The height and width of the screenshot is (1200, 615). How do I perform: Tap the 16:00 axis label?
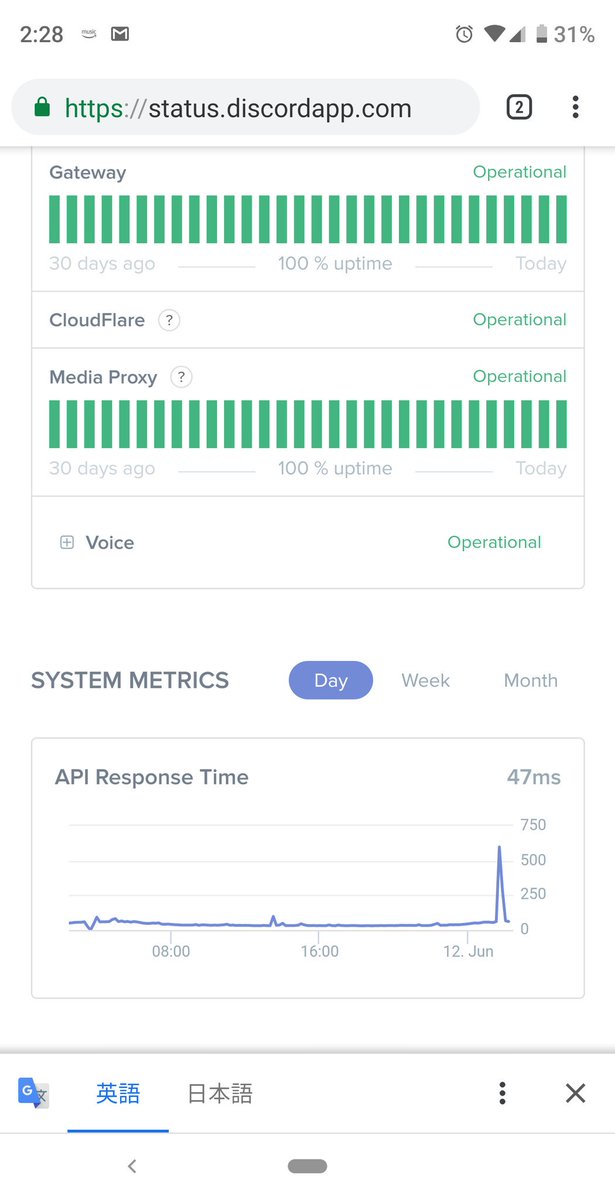tap(320, 951)
